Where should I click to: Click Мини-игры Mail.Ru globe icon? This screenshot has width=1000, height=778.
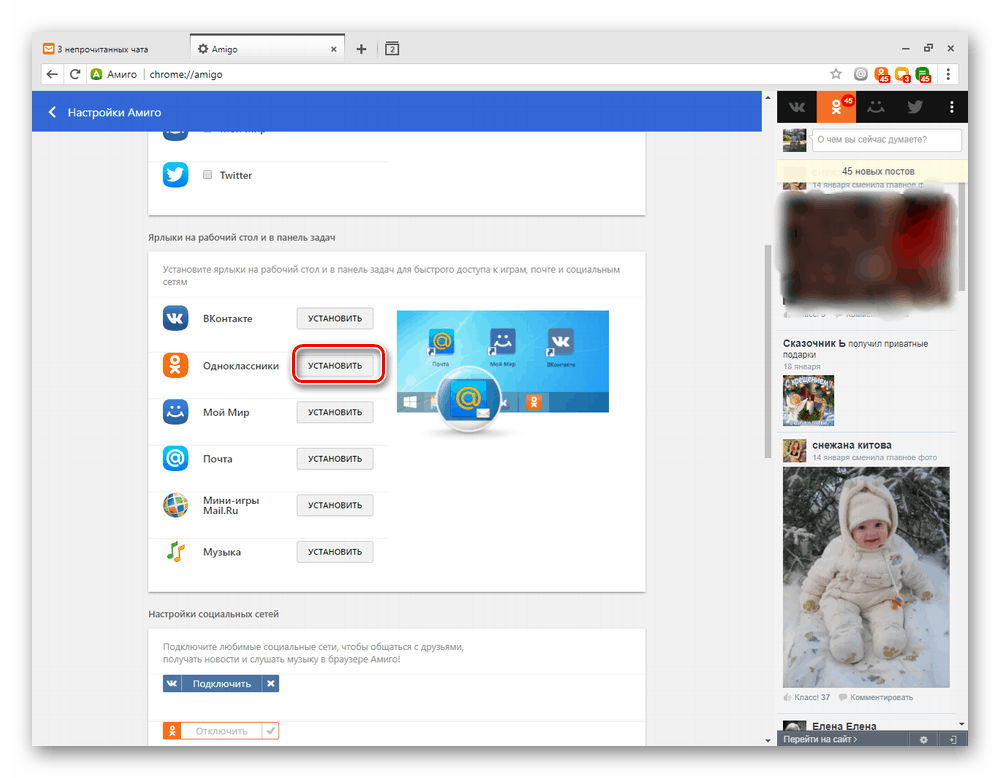tap(175, 505)
